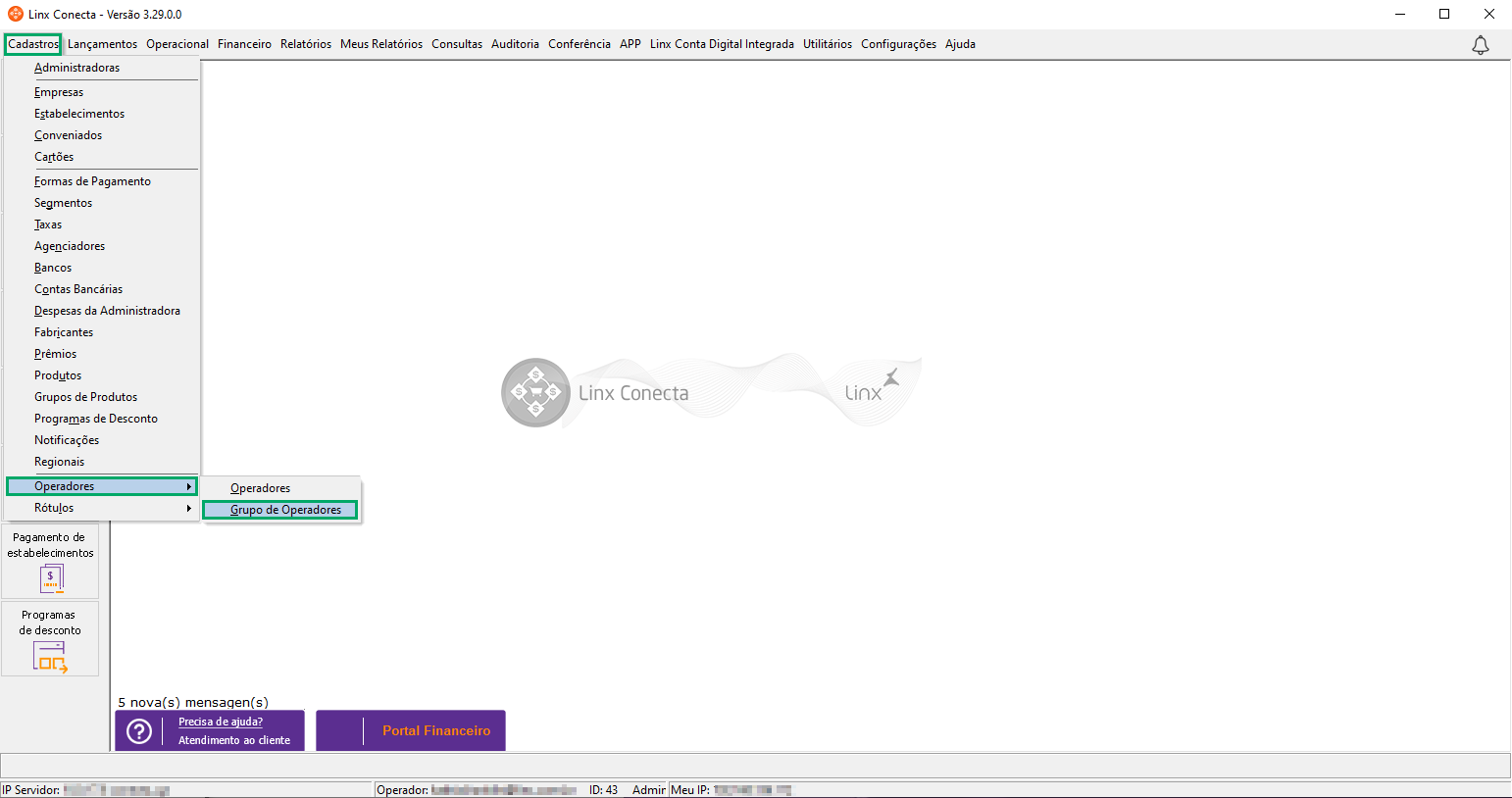Select Empresas menu entry

(102, 92)
